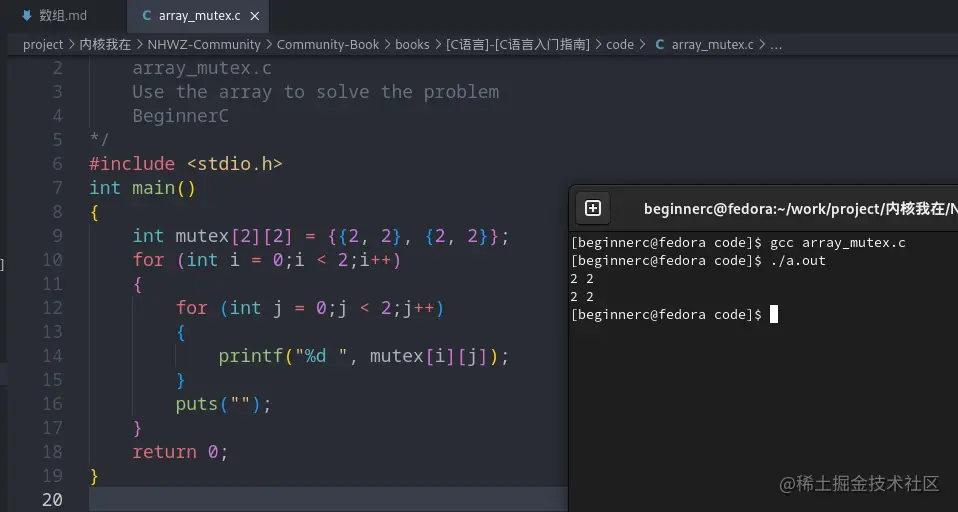Click the printf statement line
This screenshot has width=958, height=512.
(x=364, y=356)
